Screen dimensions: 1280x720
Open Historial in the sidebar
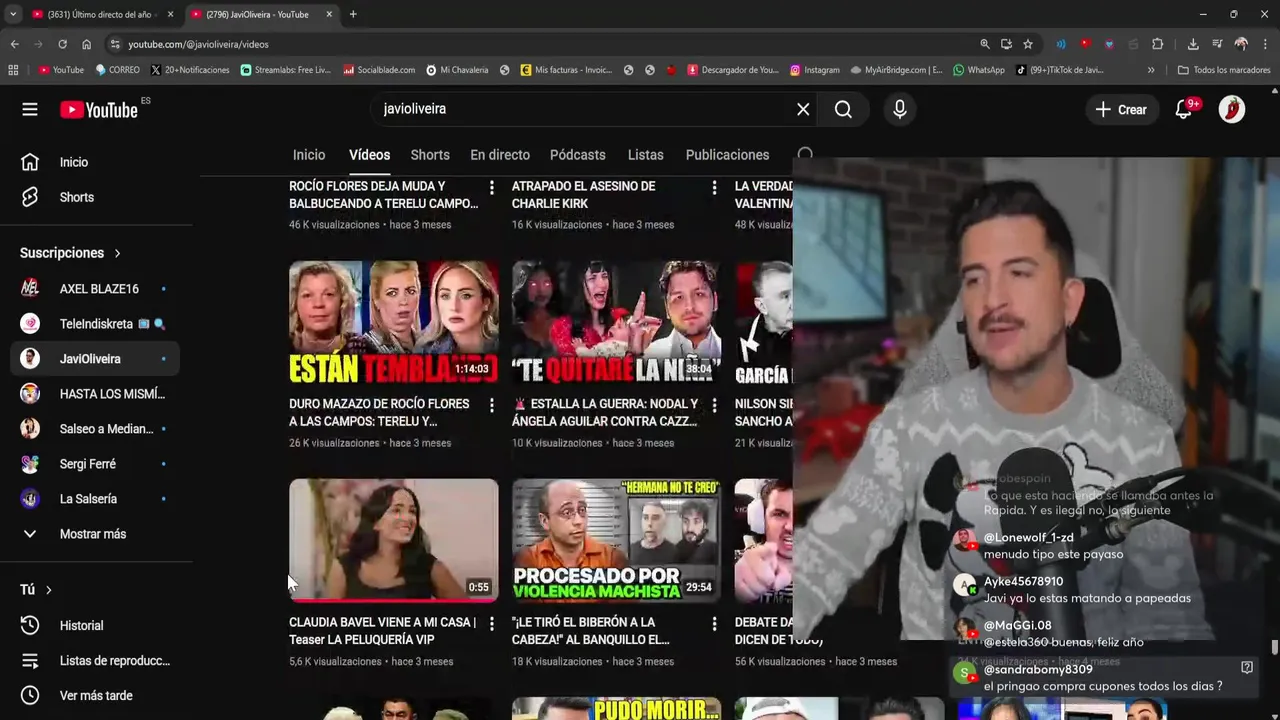[x=97, y=626]
